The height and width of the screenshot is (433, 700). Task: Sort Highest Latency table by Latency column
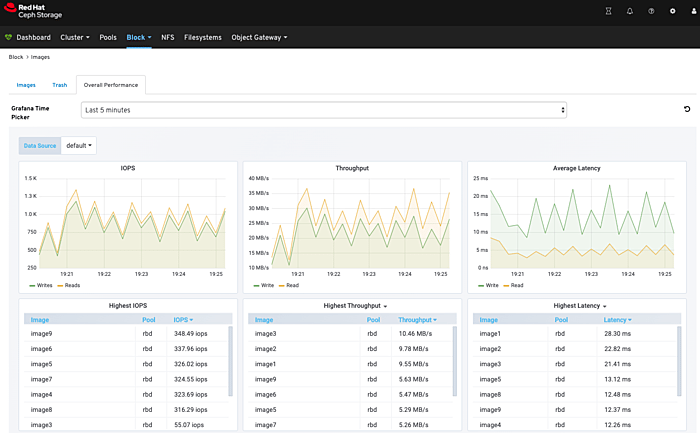click(616, 320)
